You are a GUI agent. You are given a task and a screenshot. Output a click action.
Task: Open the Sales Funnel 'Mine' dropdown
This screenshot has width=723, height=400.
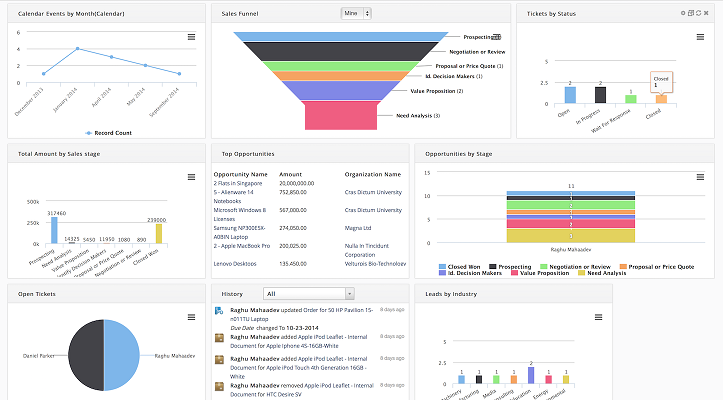point(356,13)
